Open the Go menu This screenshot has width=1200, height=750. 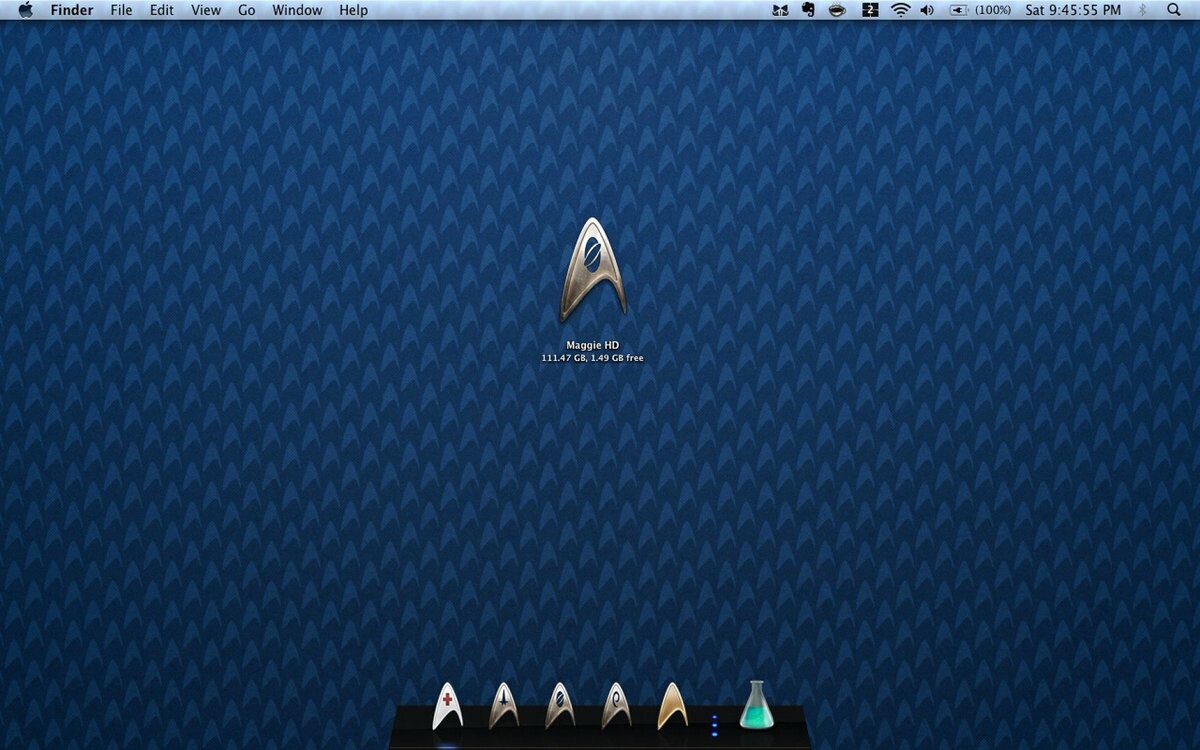tap(247, 10)
